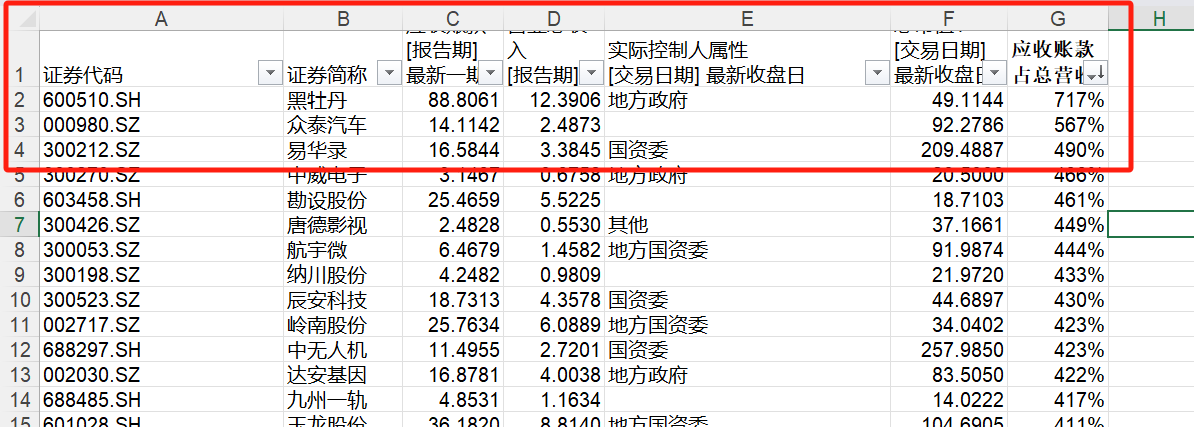This screenshot has height=427, width=1194.
Task: Click the 勘设股份 name cell
Action: click(343, 200)
